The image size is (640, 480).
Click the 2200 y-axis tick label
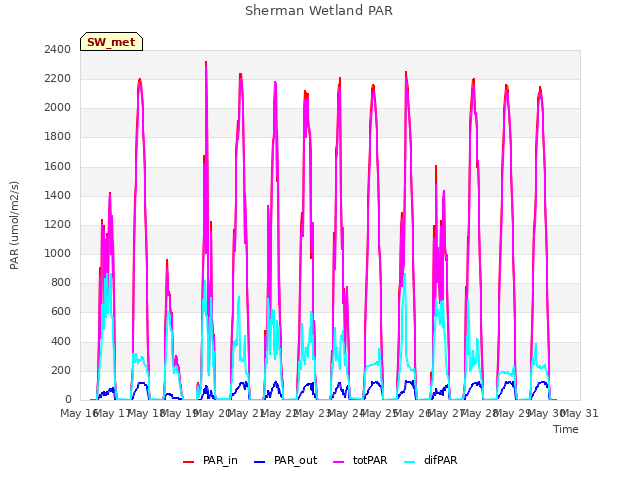pos(58,78)
